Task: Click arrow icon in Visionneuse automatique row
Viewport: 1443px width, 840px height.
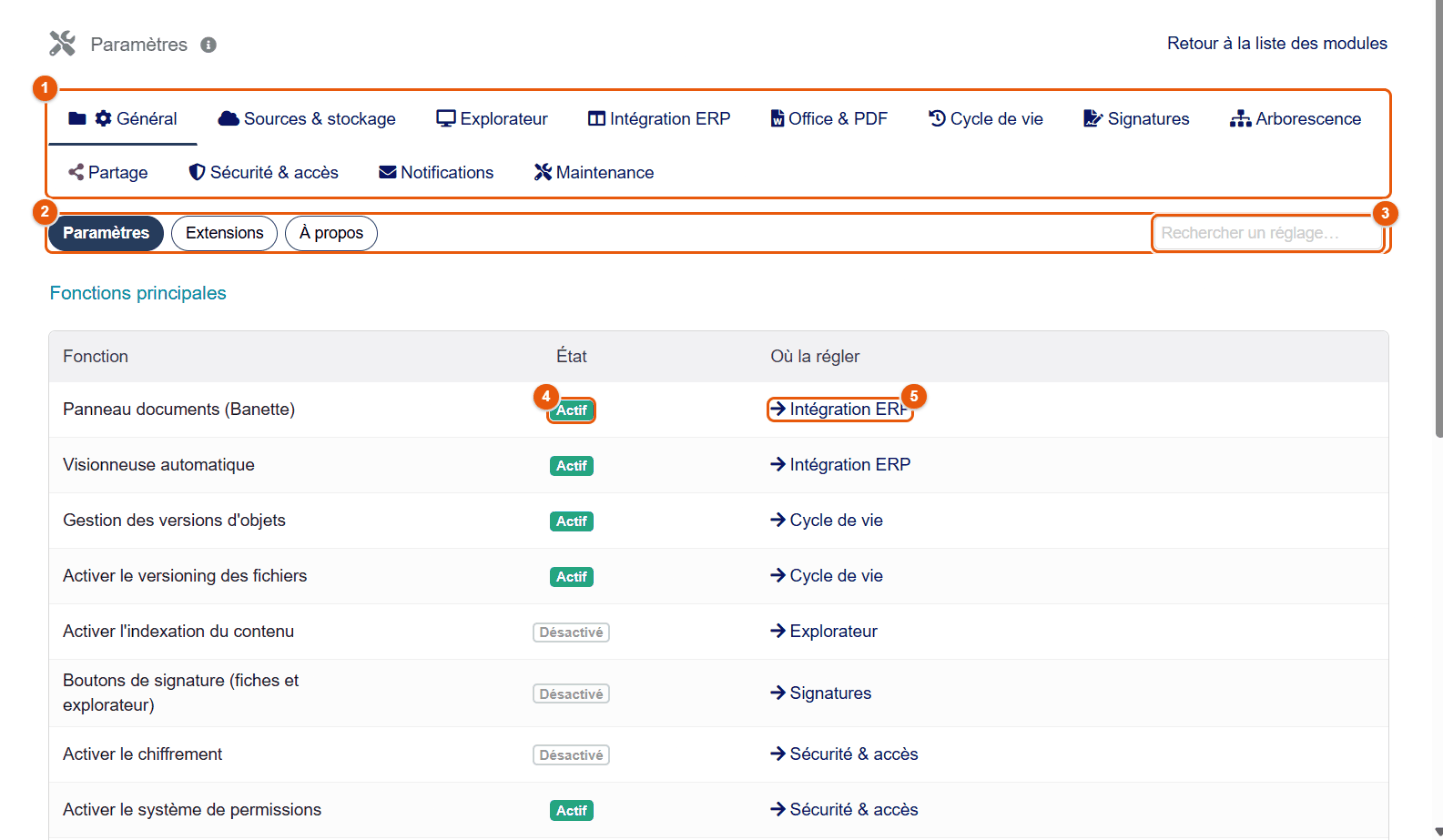Action: click(x=777, y=465)
